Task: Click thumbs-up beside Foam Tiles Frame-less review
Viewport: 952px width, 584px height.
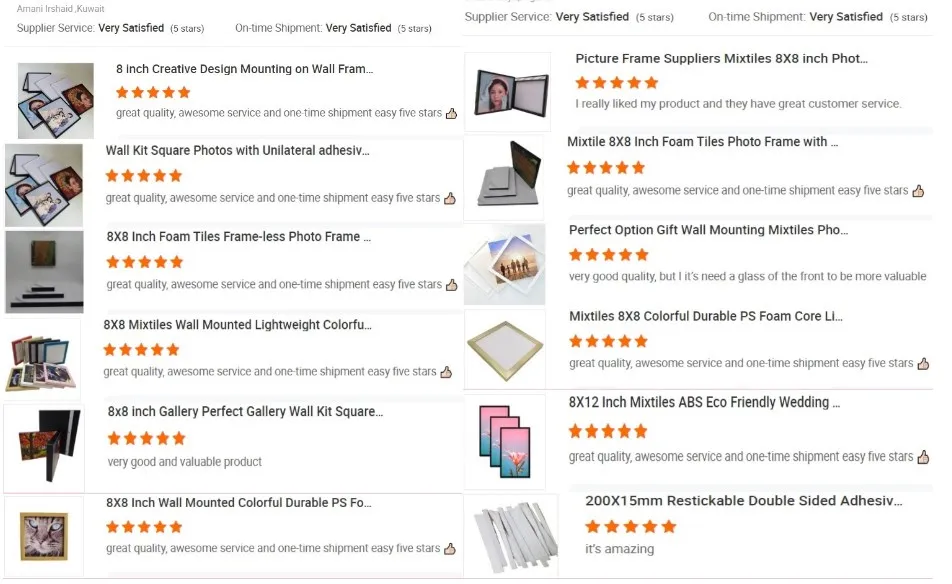Action: (451, 285)
